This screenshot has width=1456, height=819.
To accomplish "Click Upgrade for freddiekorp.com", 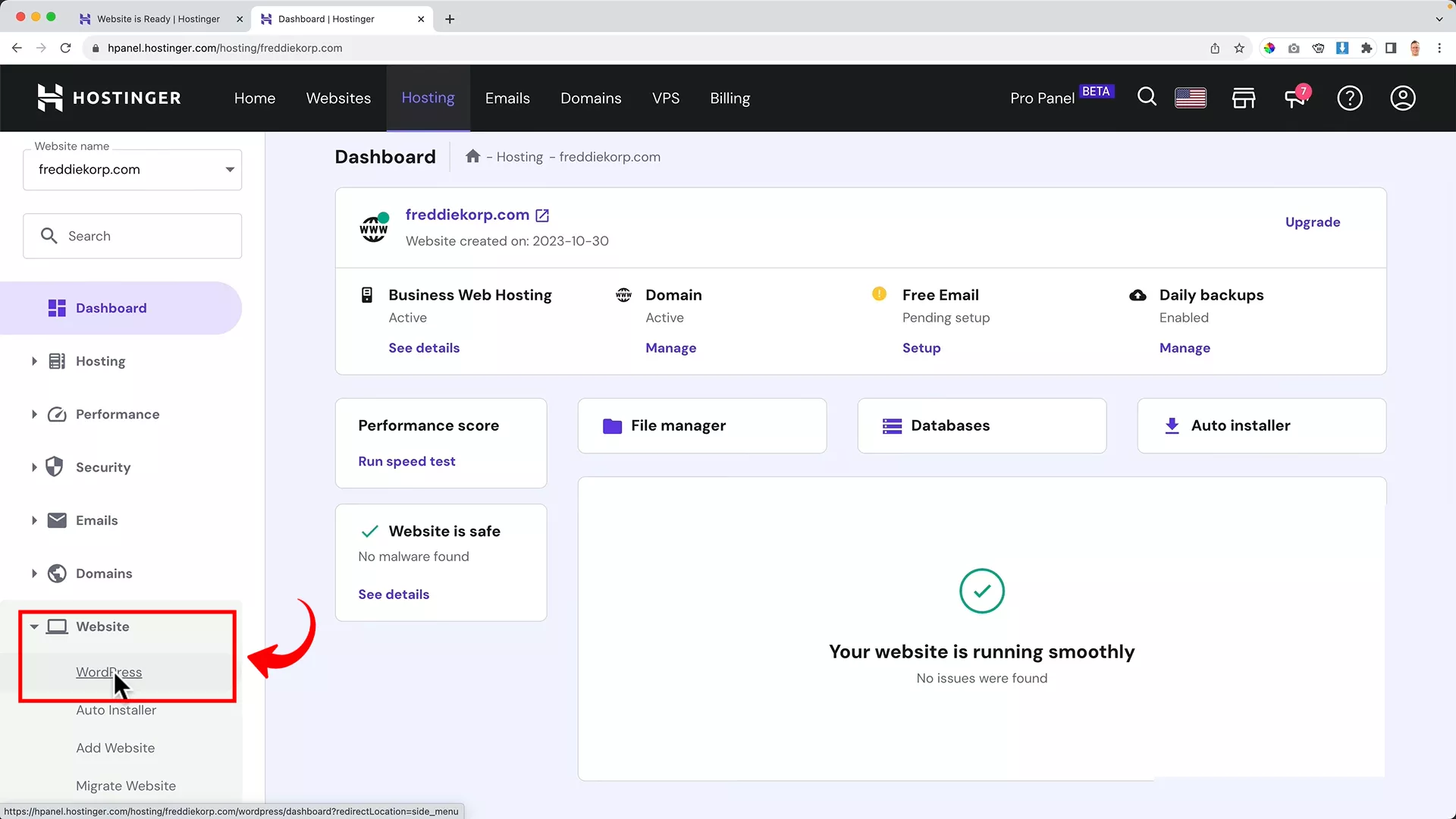I will point(1313,221).
